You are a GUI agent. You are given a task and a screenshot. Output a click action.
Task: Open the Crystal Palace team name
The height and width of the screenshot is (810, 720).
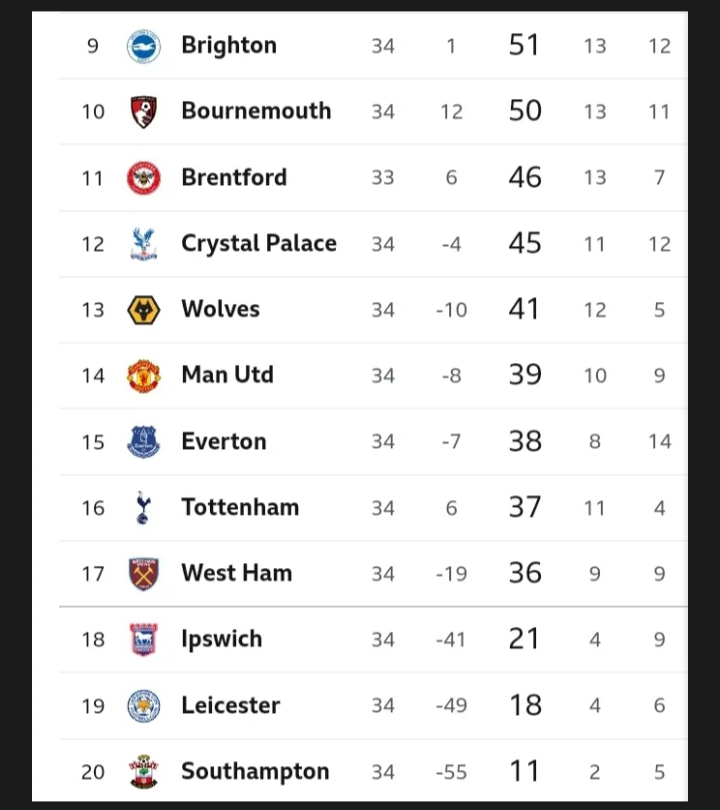(x=259, y=243)
